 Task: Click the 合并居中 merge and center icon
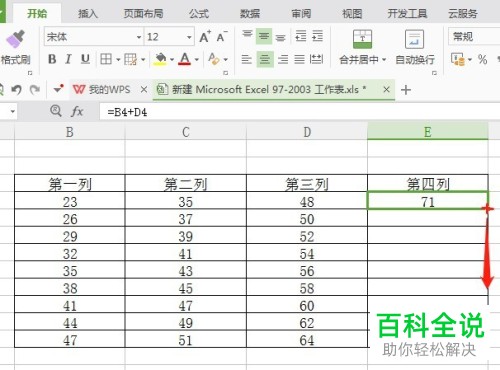(362, 39)
